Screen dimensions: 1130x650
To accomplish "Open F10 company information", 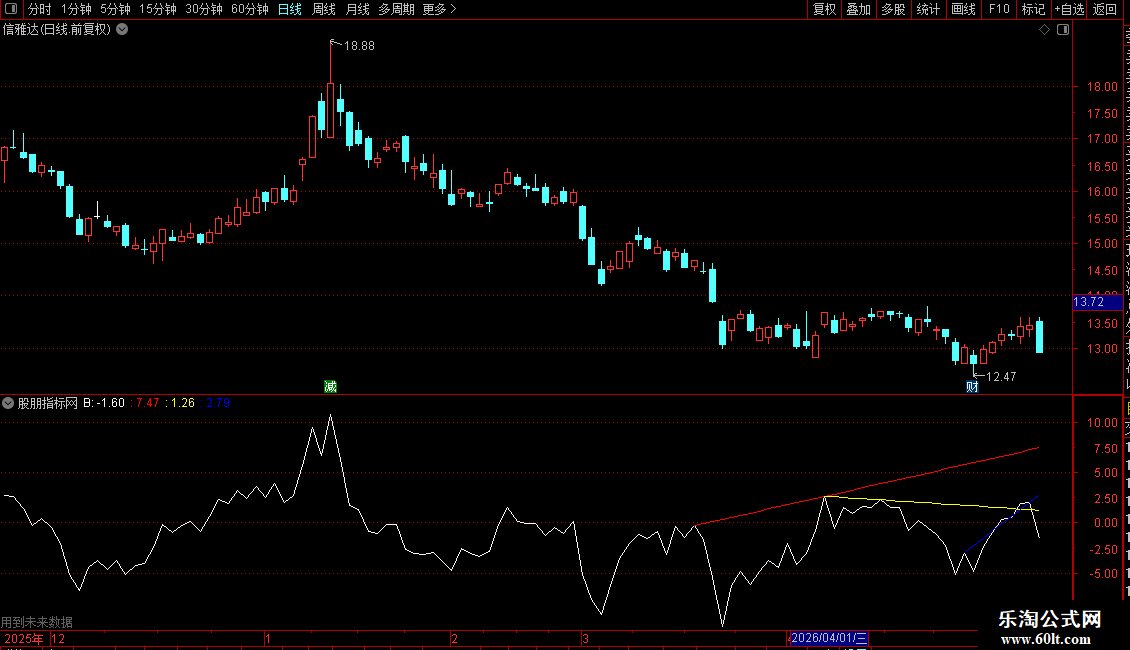I will [x=999, y=9].
